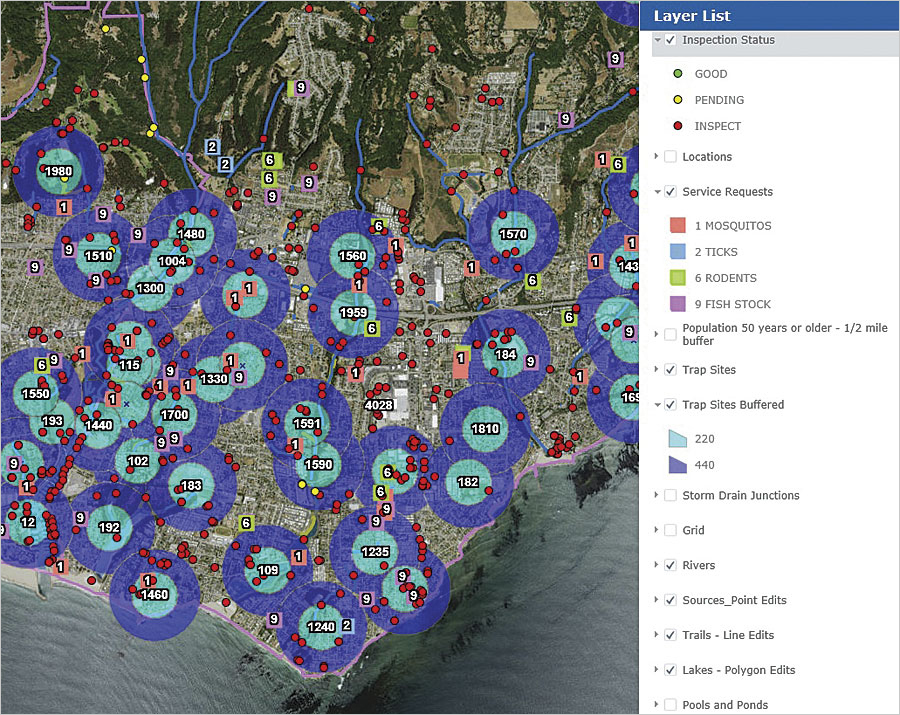Click the Layer List panel title
The width and height of the screenshot is (900, 715).
point(692,16)
